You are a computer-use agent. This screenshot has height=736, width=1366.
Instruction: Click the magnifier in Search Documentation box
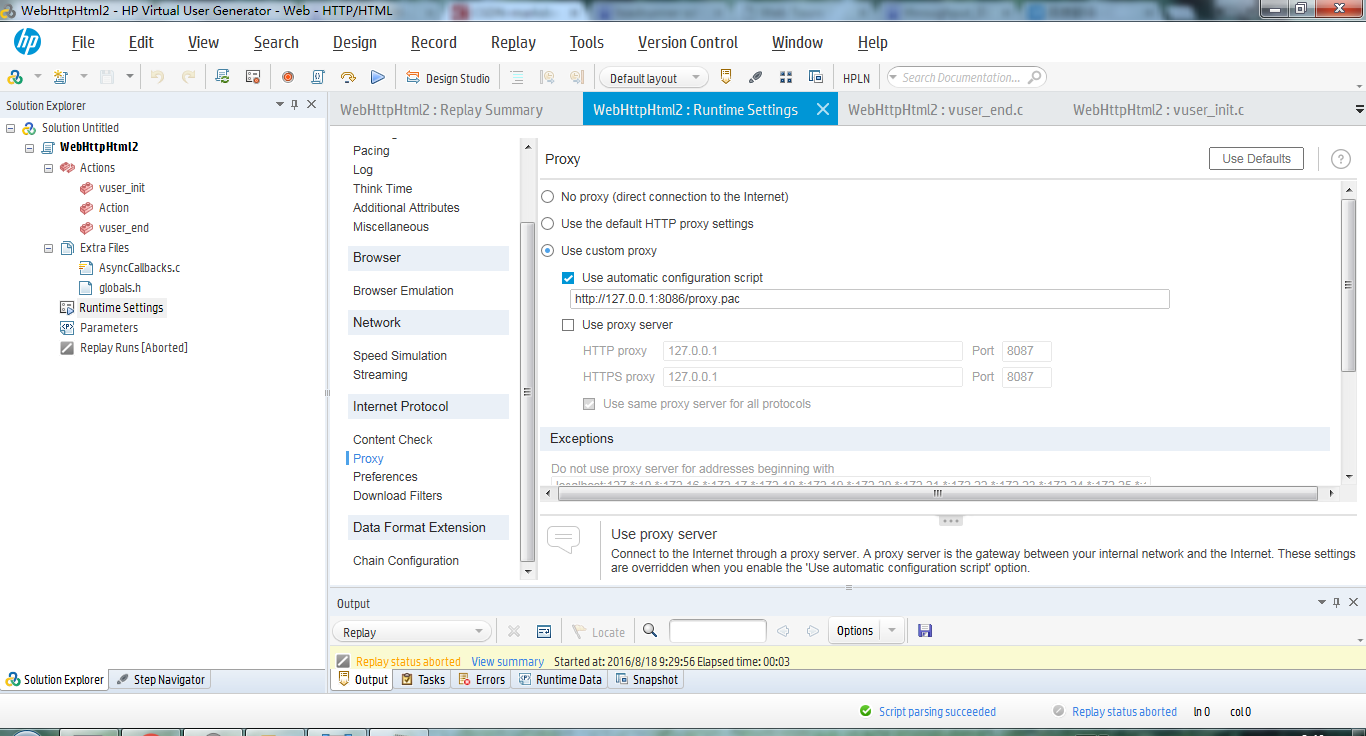coord(1034,76)
